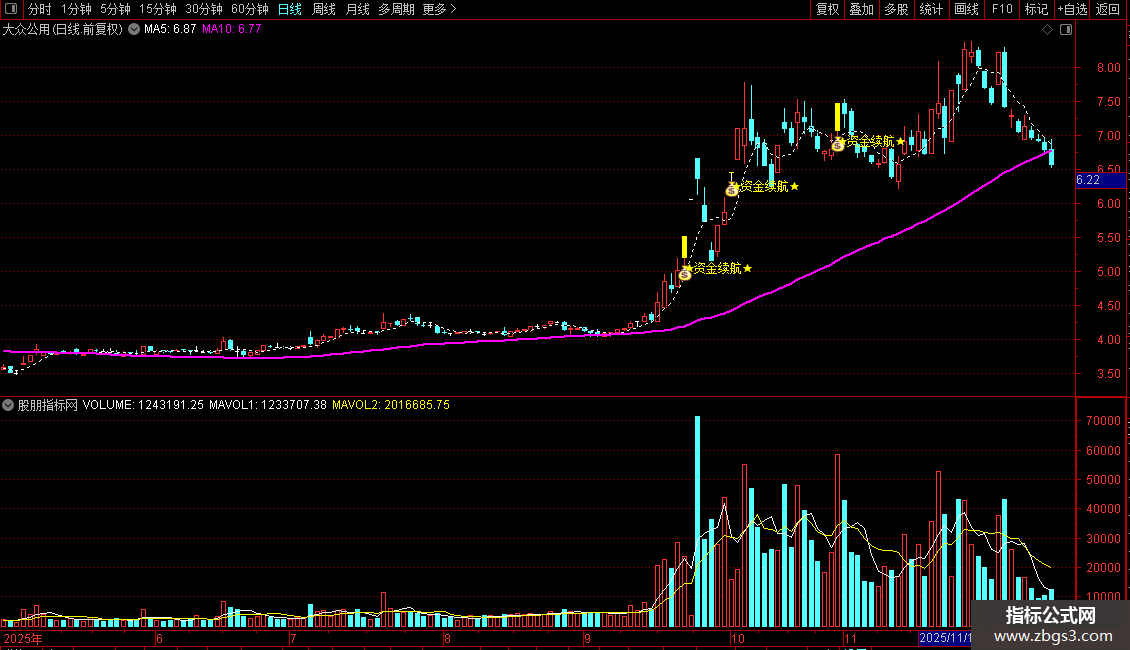Open the 统计 statistics tool
1130x650 pixels.
[x=931, y=9]
